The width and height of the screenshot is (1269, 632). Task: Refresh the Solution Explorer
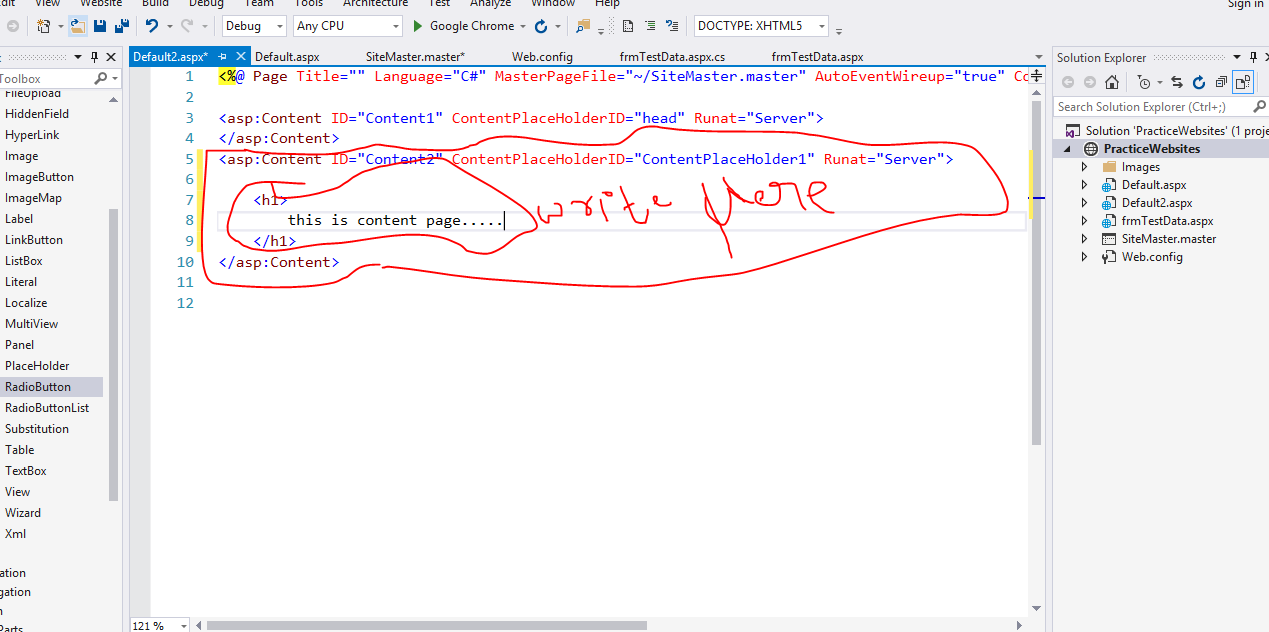click(1199, 82)
